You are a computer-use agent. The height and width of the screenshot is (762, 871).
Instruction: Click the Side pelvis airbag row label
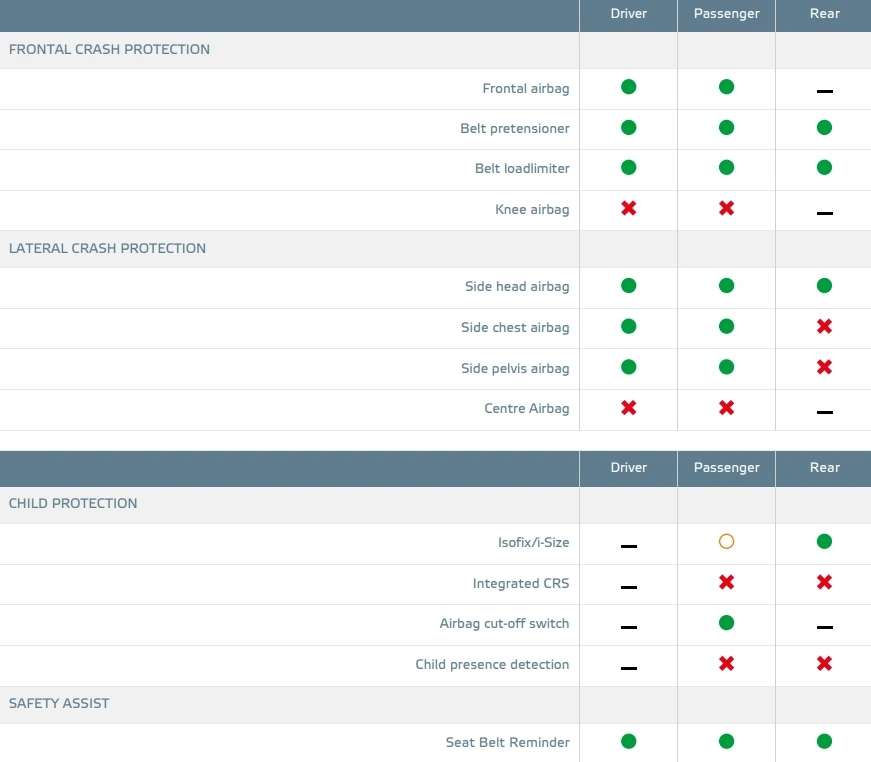515,368
